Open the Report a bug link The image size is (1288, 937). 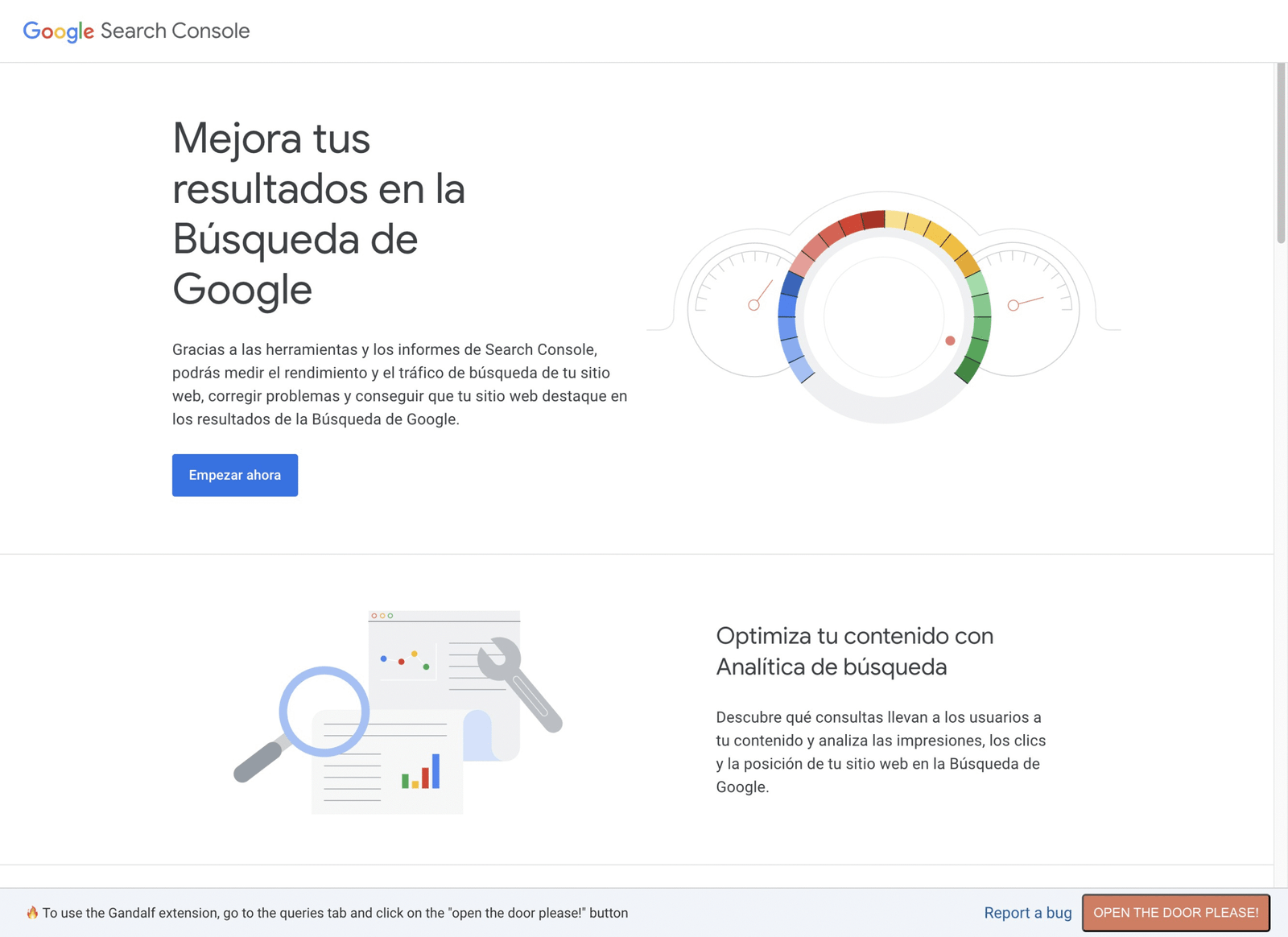[x=1028, y=913]
